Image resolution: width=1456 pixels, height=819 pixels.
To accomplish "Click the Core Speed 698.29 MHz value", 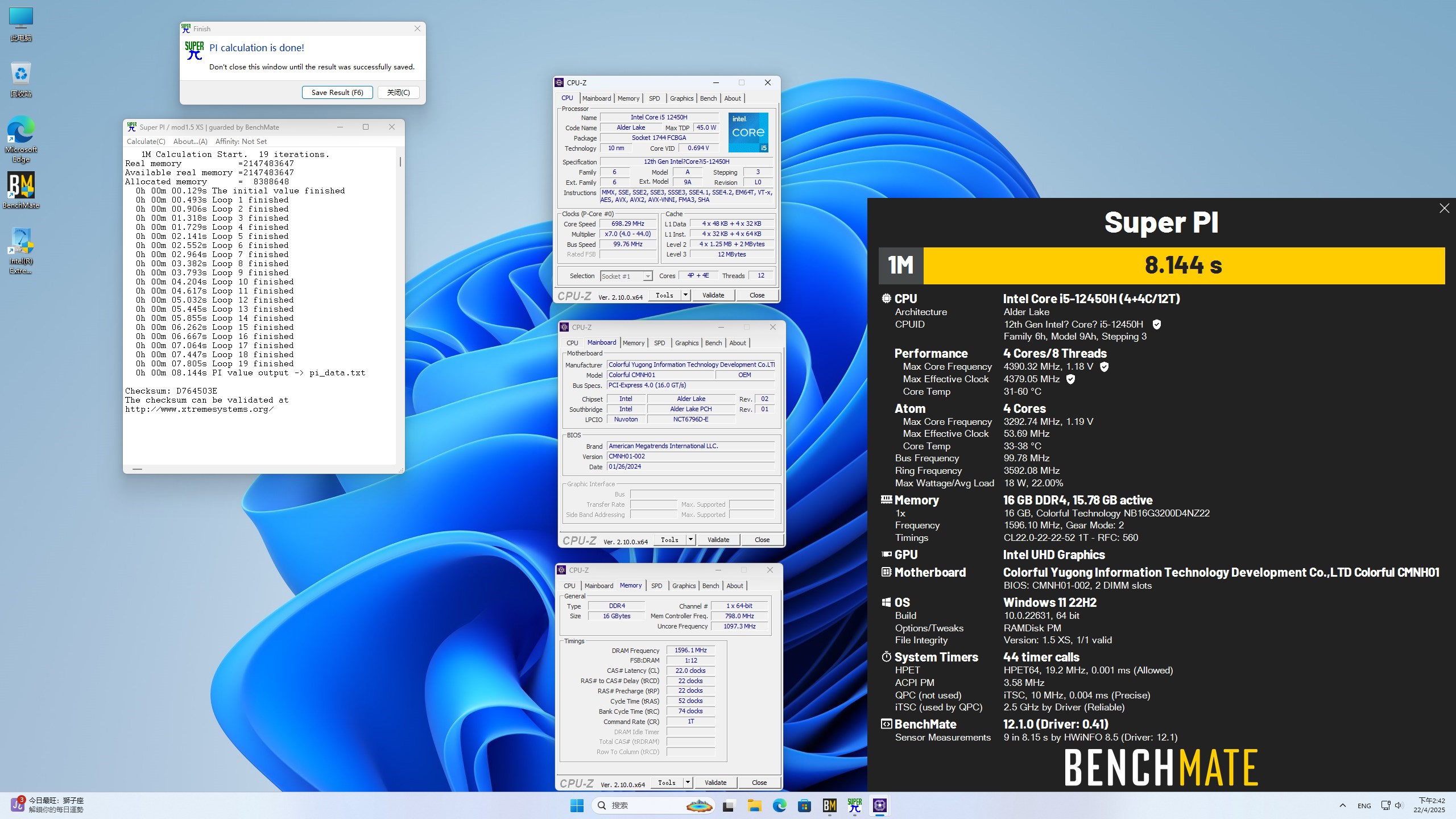I will point(628,224).
